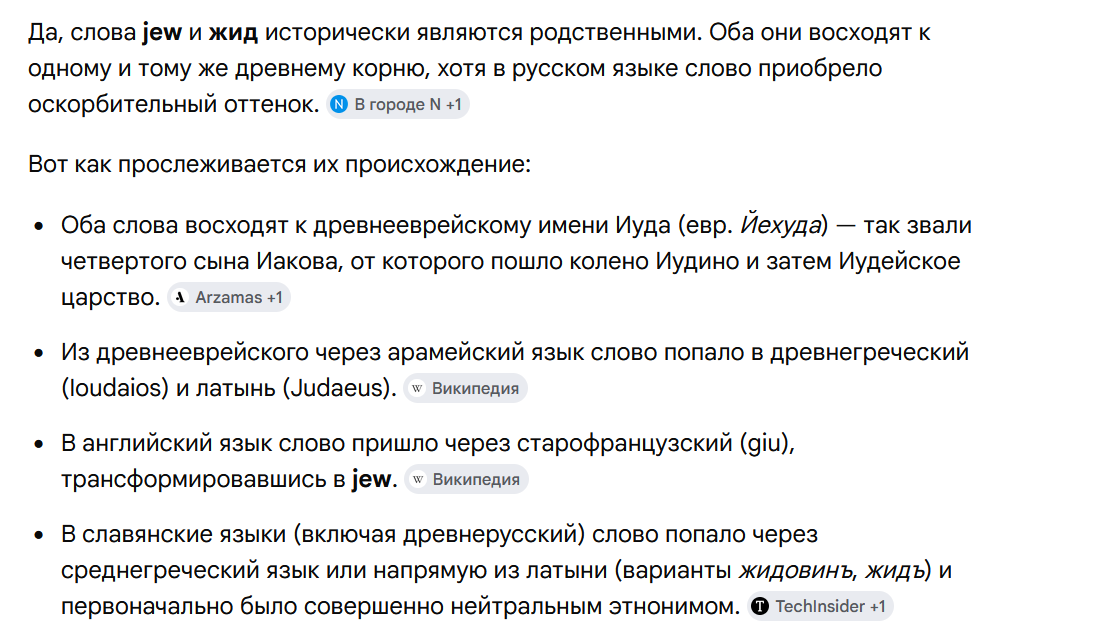Click the bold word 'жид'

tap(234, 33)
